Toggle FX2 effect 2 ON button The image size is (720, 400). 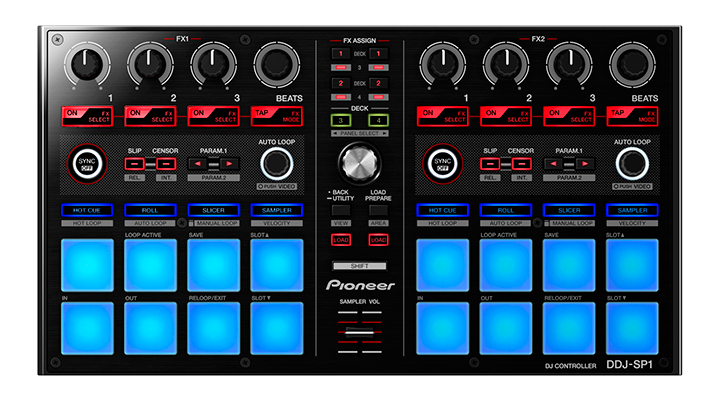pyautogui.click(x=506, y=116)
